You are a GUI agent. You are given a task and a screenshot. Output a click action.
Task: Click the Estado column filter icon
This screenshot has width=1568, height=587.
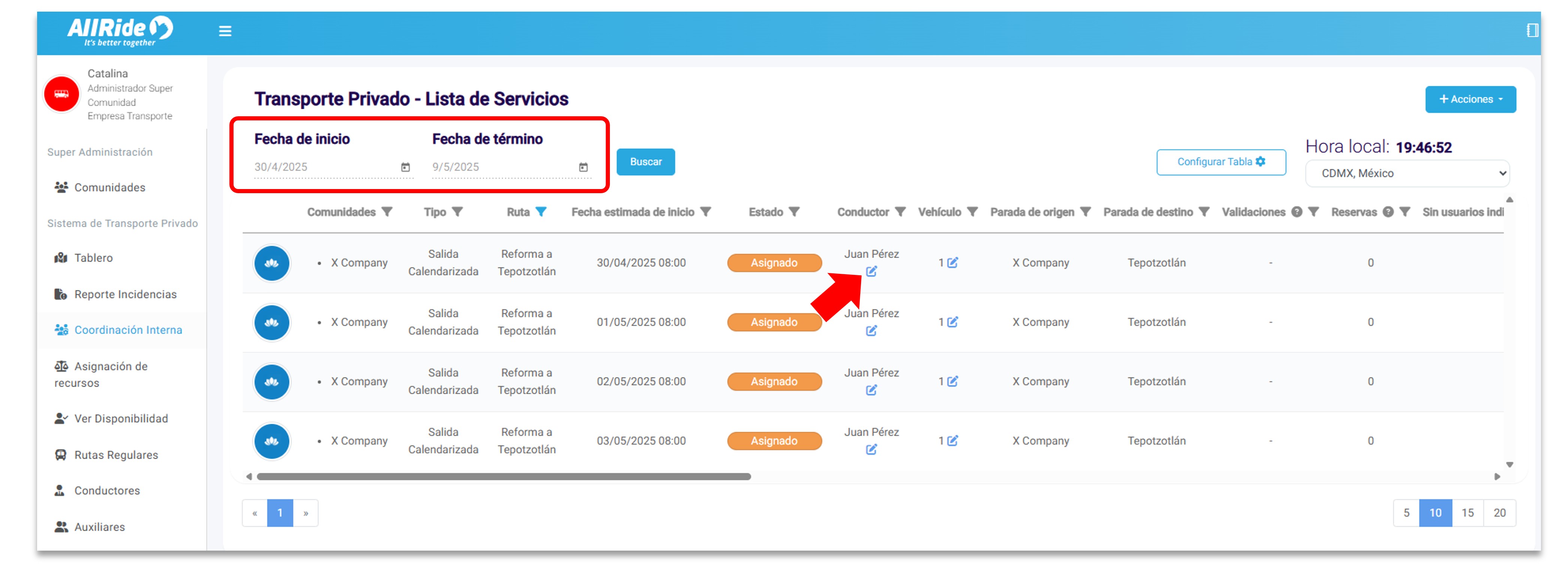coord(794,212)
